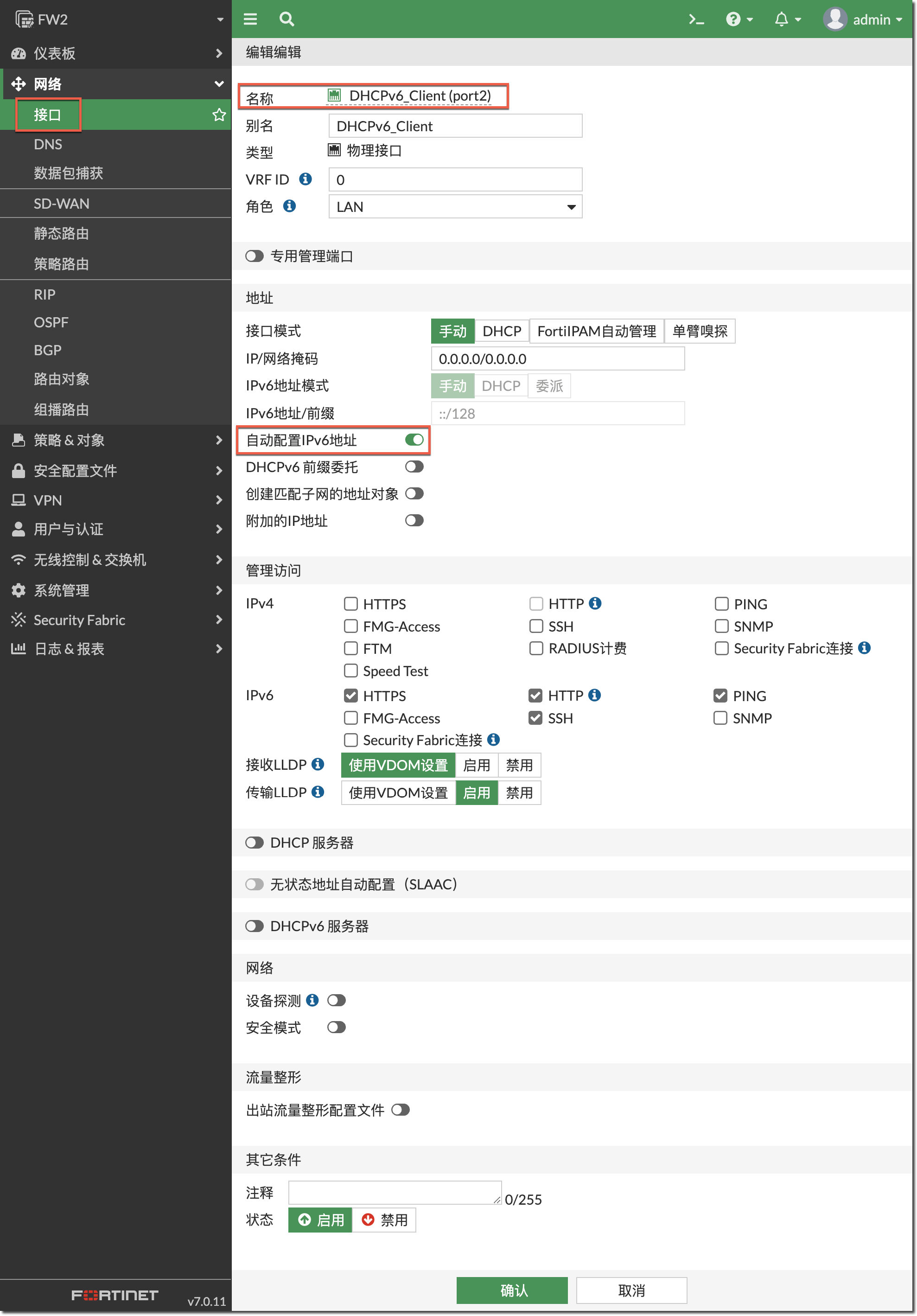
Task: Set 状态 to 禁用
Action: [x=385, y=1220]
